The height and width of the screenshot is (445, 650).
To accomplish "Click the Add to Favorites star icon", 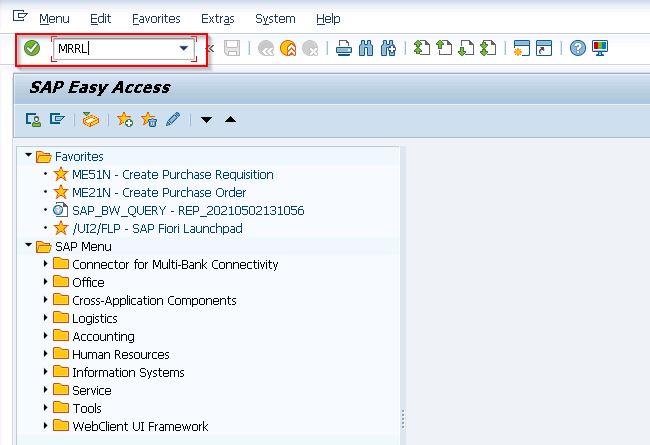I will pos(125,119).
